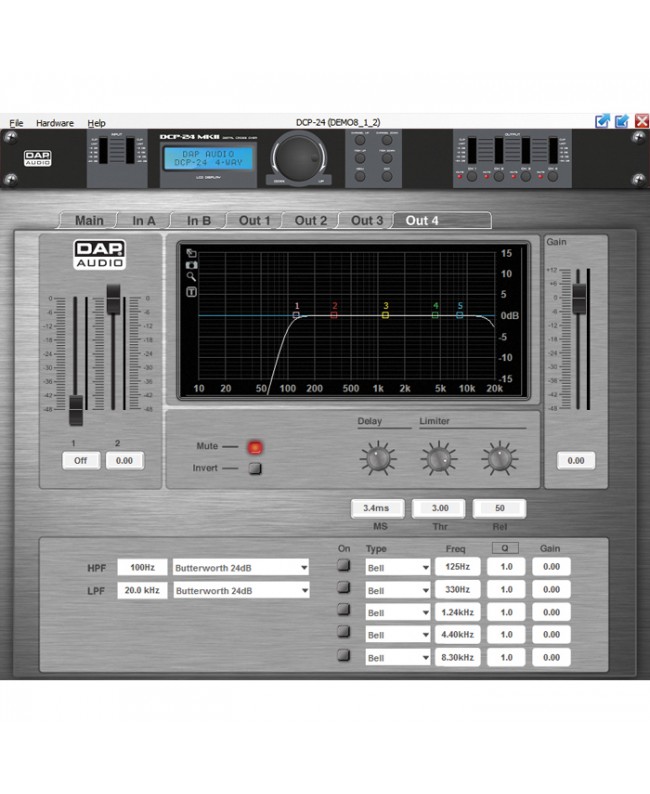
Task: Click the DAP Audio logo above the faders
Action: (x=100, y=254)
